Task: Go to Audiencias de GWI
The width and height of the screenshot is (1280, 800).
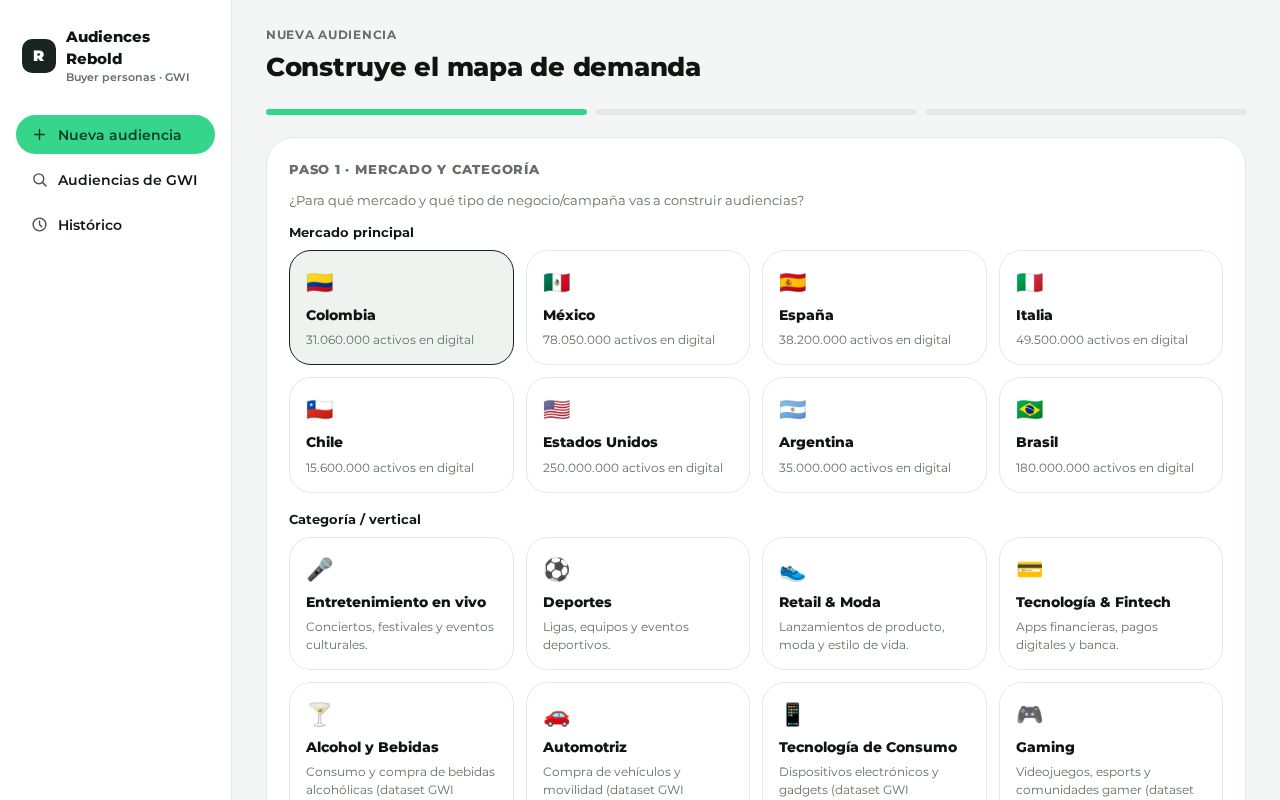Action: pos(115,180)
